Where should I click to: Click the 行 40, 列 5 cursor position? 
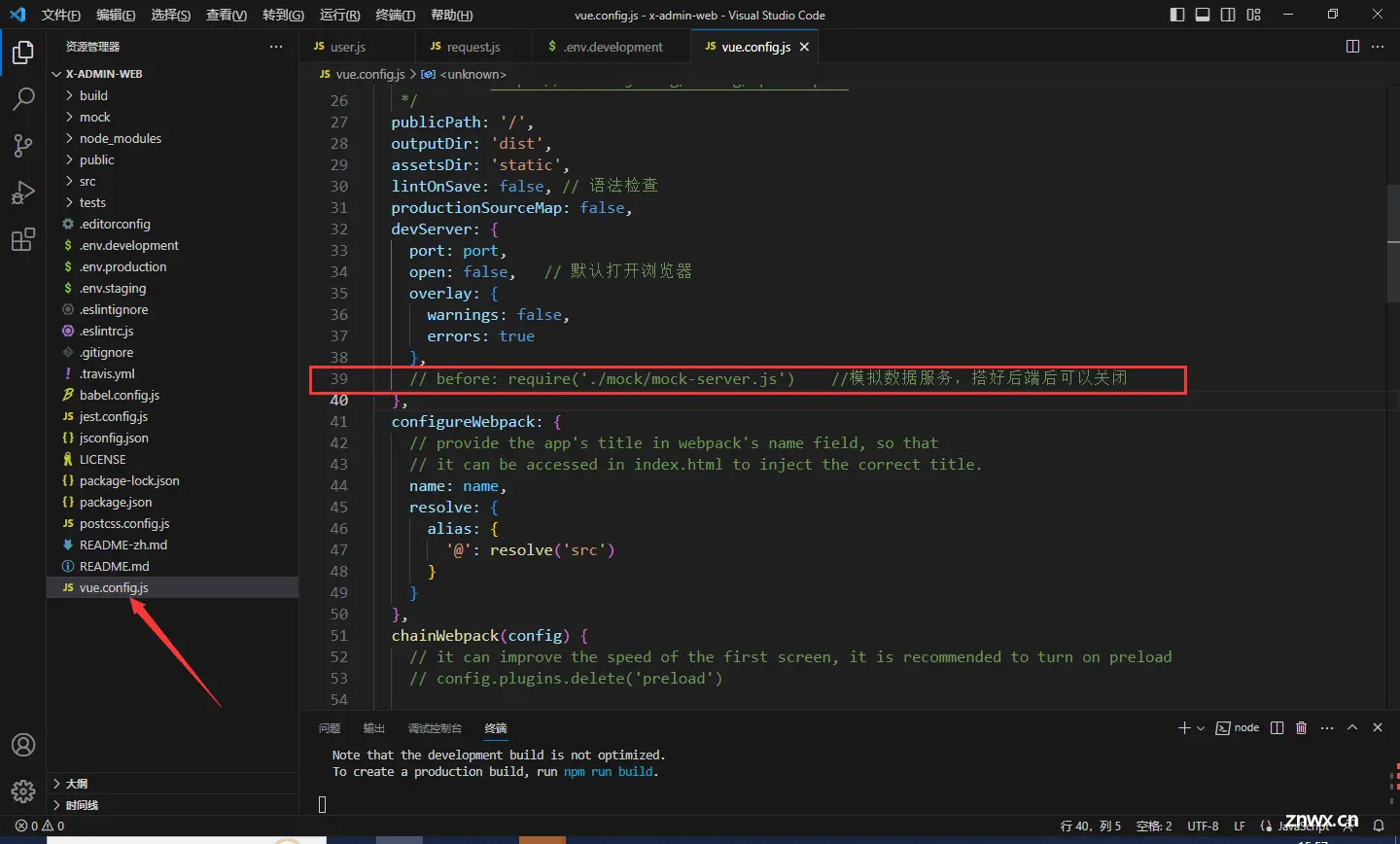pos(1091,826)
